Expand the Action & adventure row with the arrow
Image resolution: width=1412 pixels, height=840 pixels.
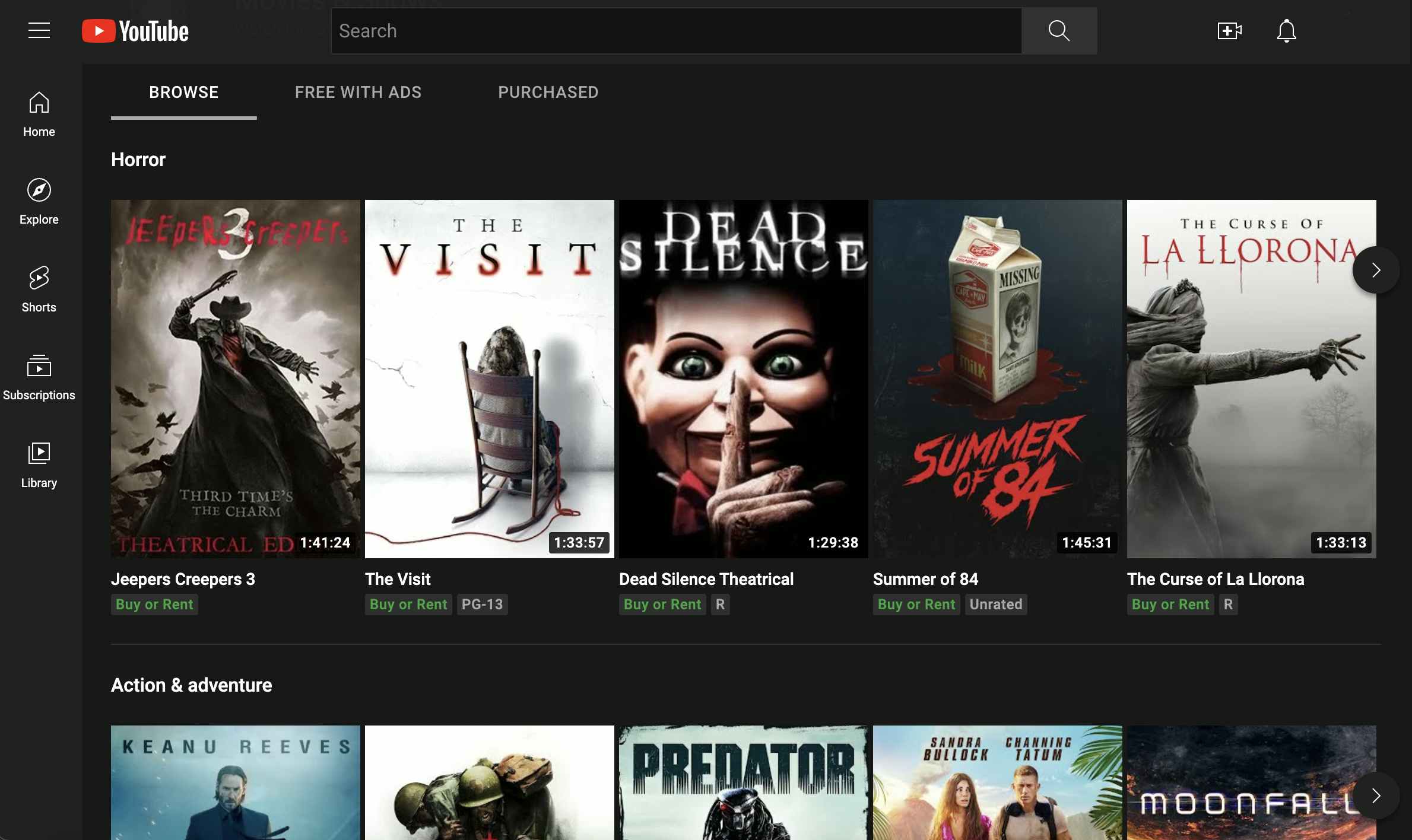1375,796
